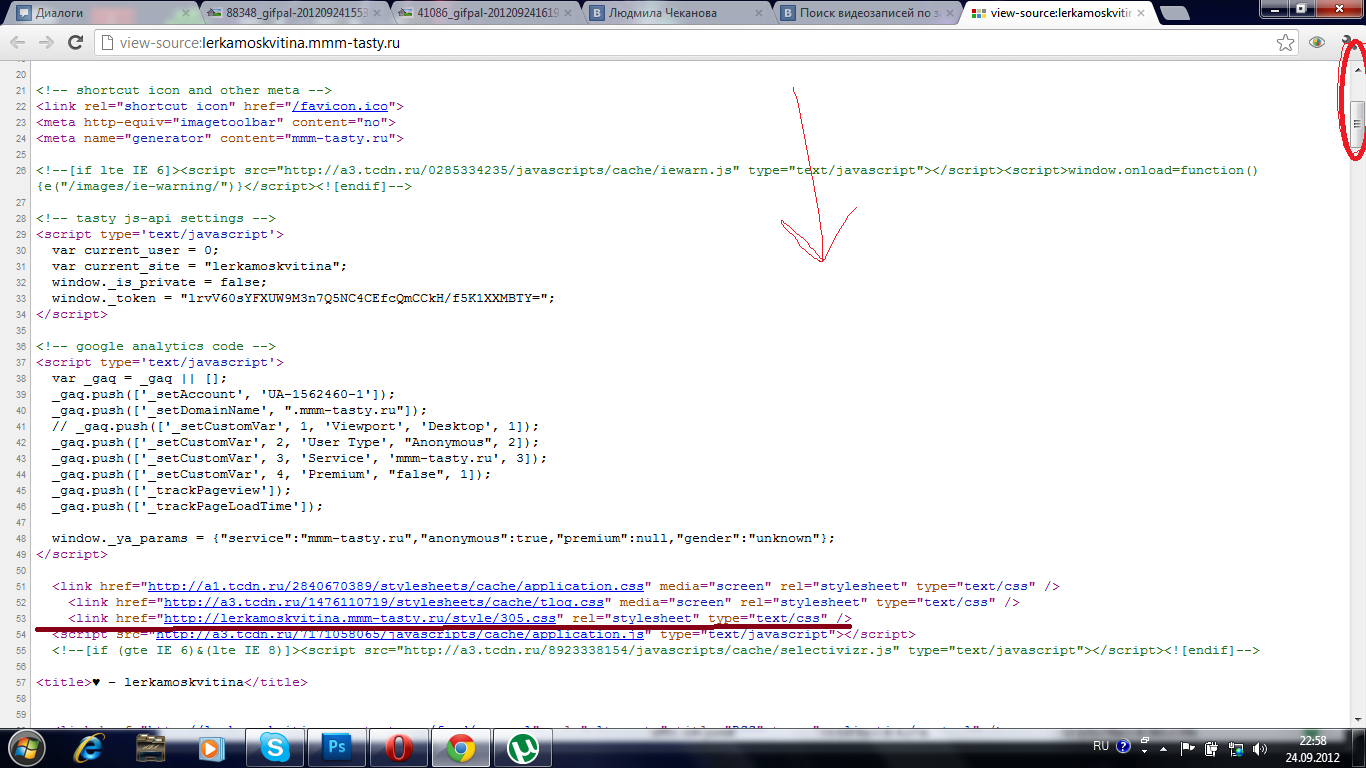The height and width of the screenshot is (768, 1366).
Task: Open the Action Center flag icon
Action: [1189, 748]
